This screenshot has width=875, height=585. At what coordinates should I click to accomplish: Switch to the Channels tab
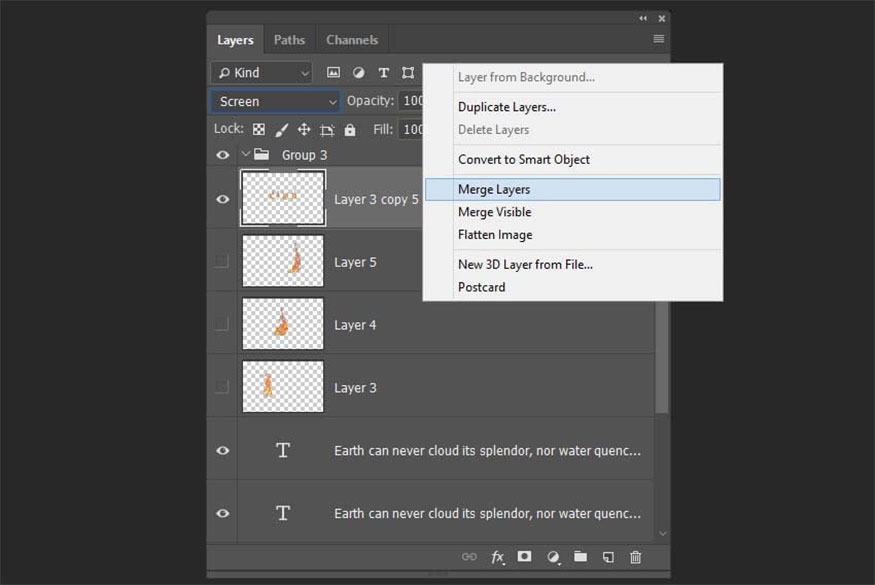point(352,40)
